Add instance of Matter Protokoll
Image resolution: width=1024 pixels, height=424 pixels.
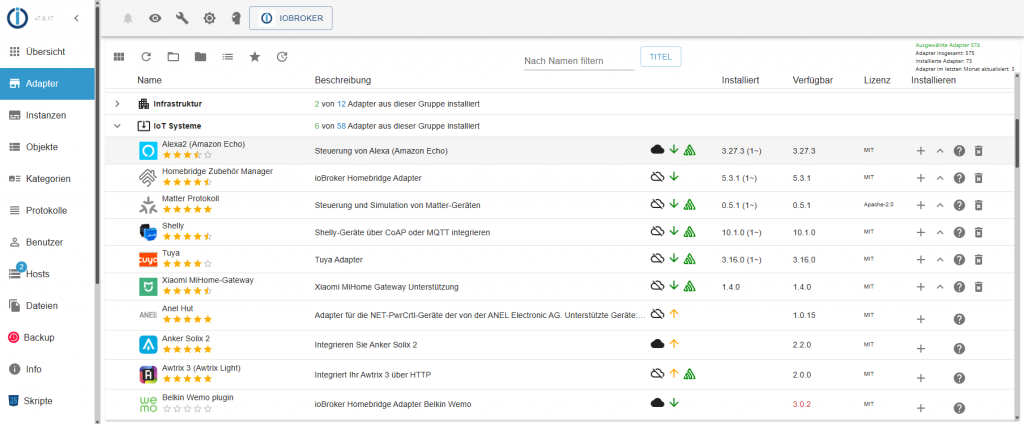921,205
